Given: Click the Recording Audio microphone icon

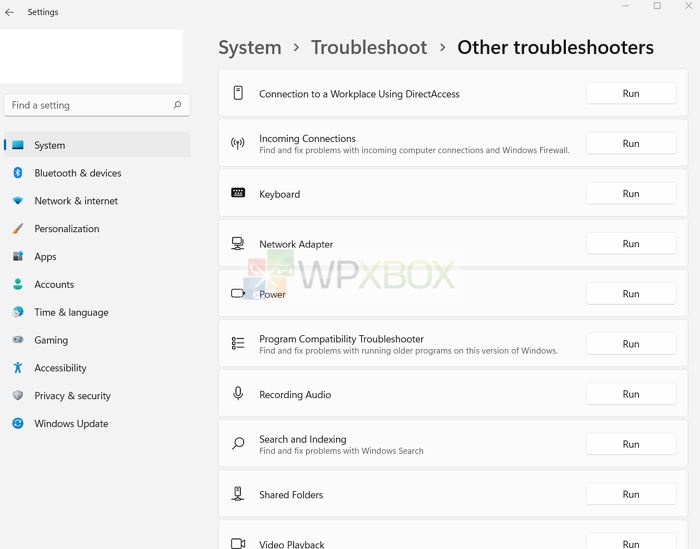Looking at the screenshot, I should click(x=238, y=393).
